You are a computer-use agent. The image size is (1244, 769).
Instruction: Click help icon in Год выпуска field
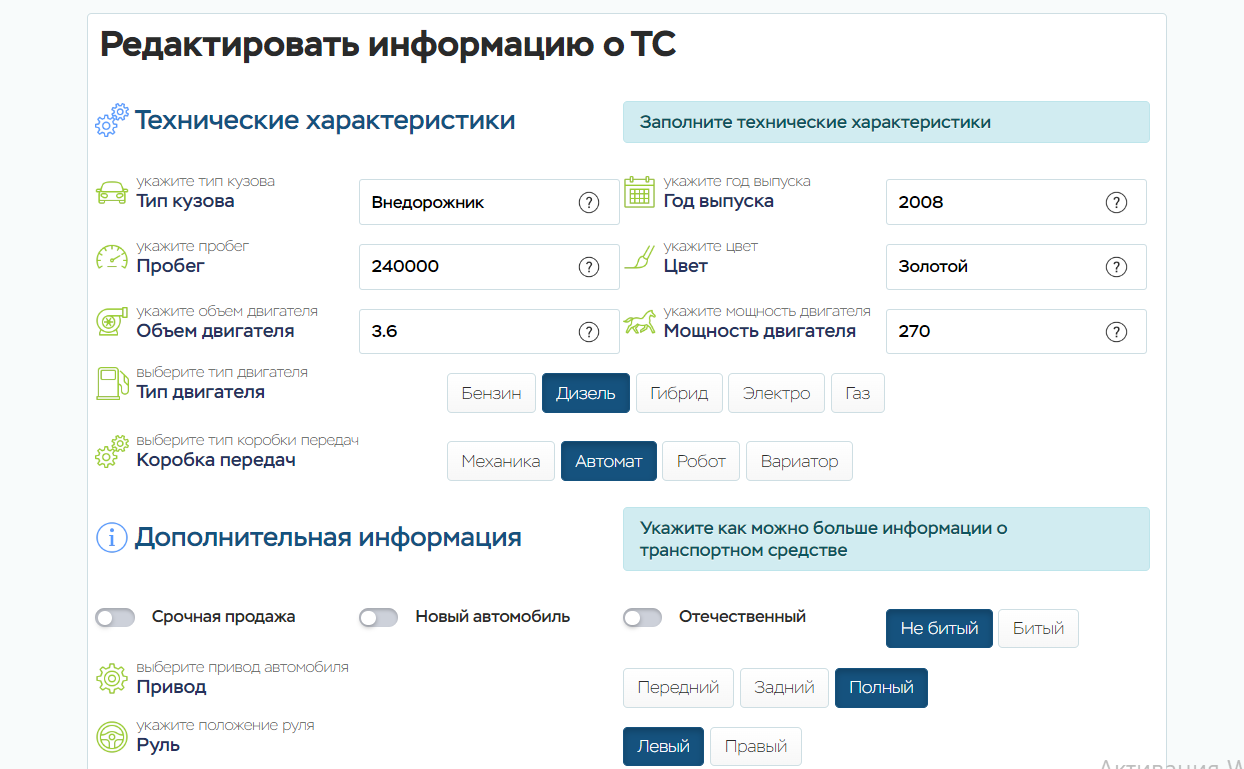pos(1116,203)
